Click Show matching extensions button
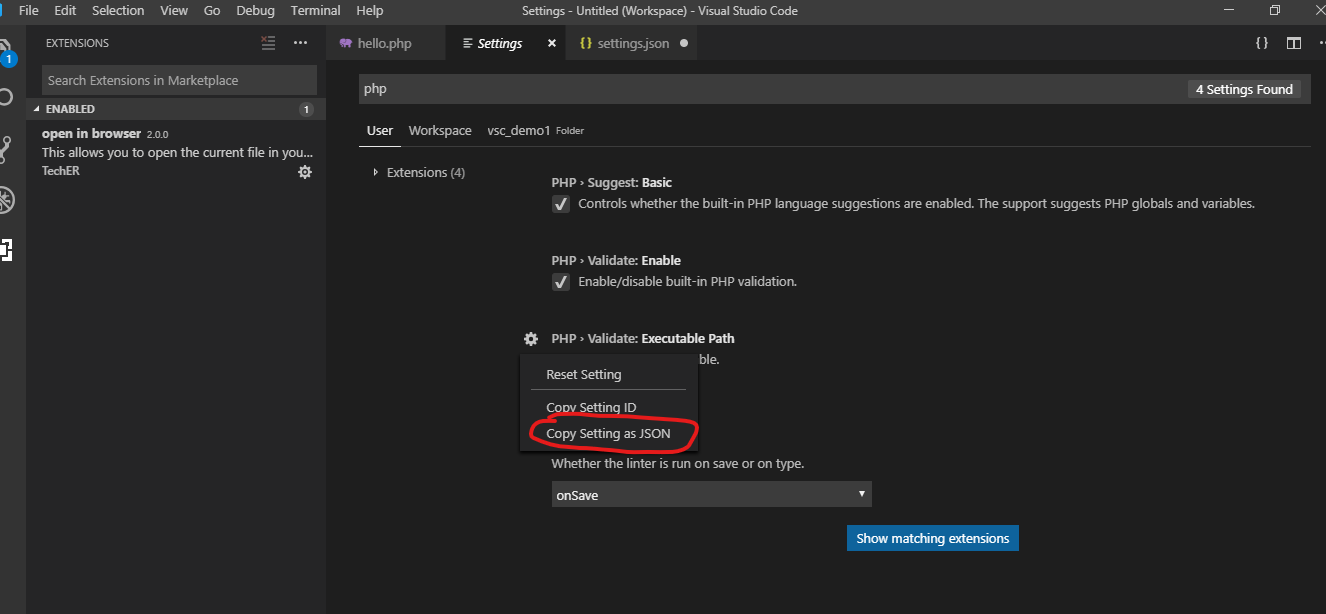 click(x=933, y=538)
